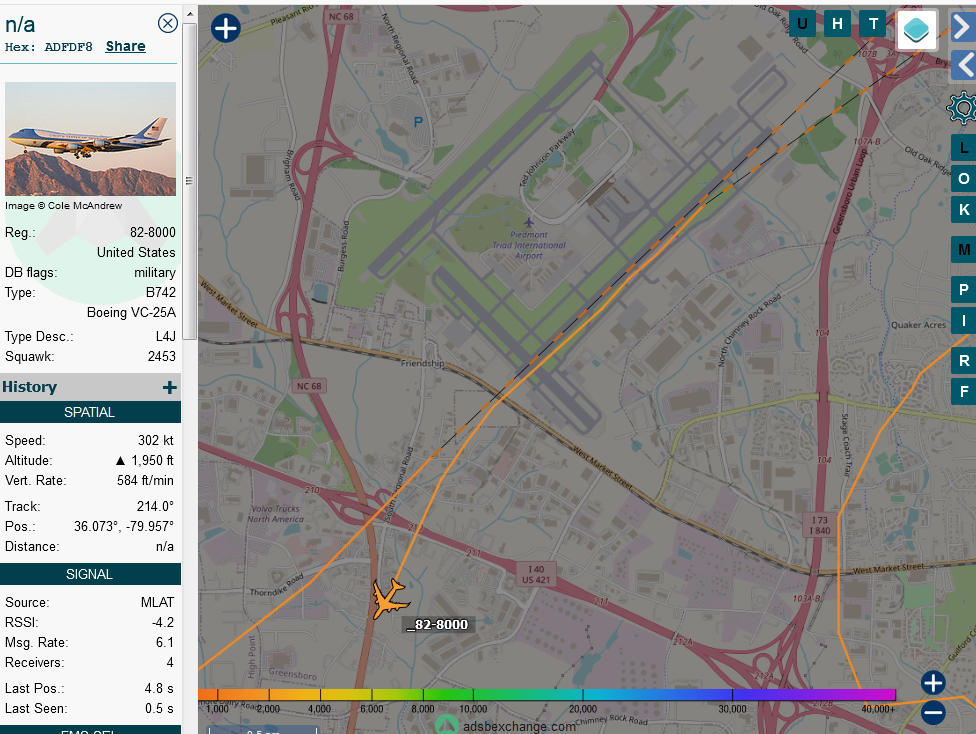This screenshot has width=976, height=734.
Task: Zoom out with the map minus button
Action: pyautogui.click(x=932, y=712)
